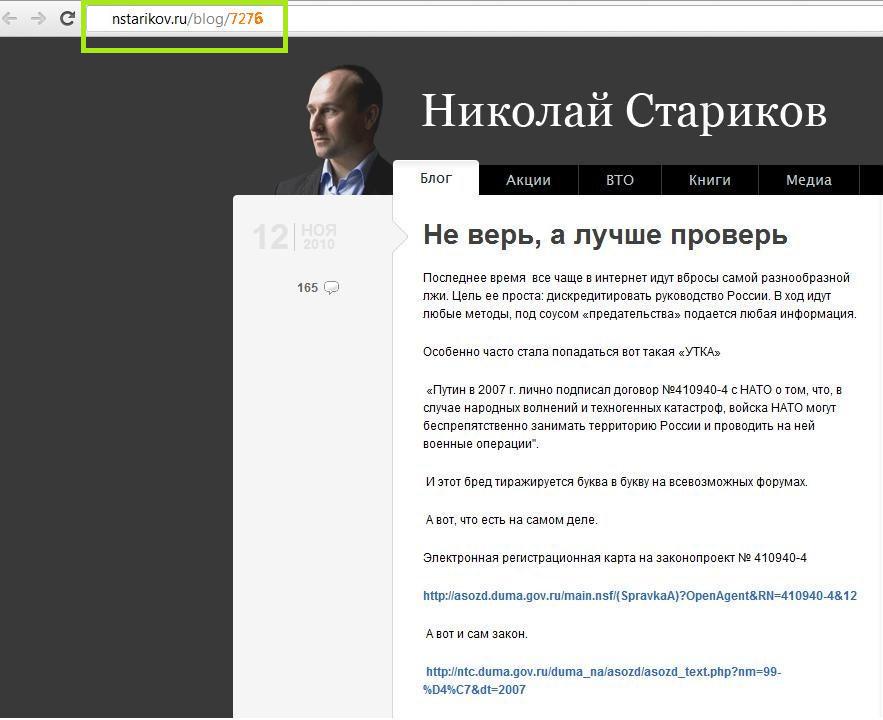The image size is (883, 720).
Task: Click the line Особенно часто стала попадаться вот такая «УТКА»
Action: pyautogui.click(x=572, y=352)
